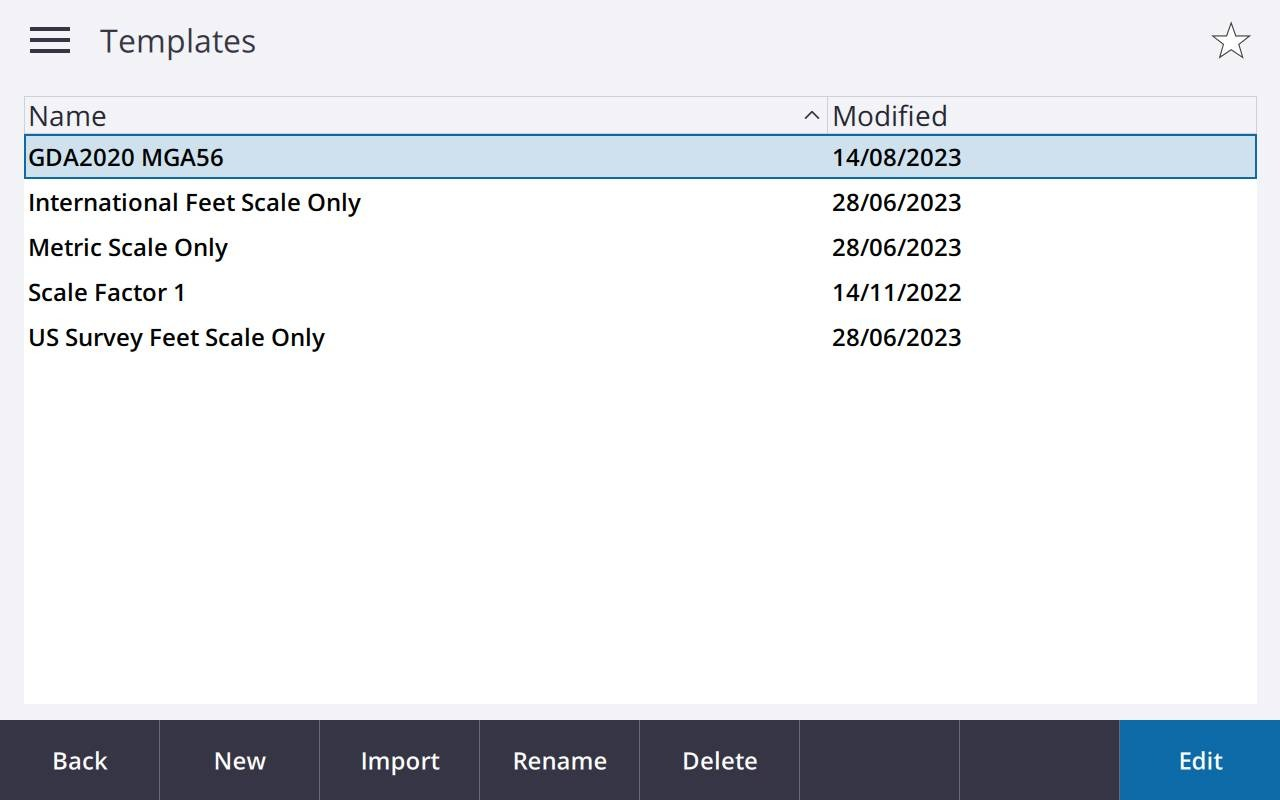Toggle the favorites star icon
Viewport: 1280px width, 800px height.
click(x=1230, y=41)
